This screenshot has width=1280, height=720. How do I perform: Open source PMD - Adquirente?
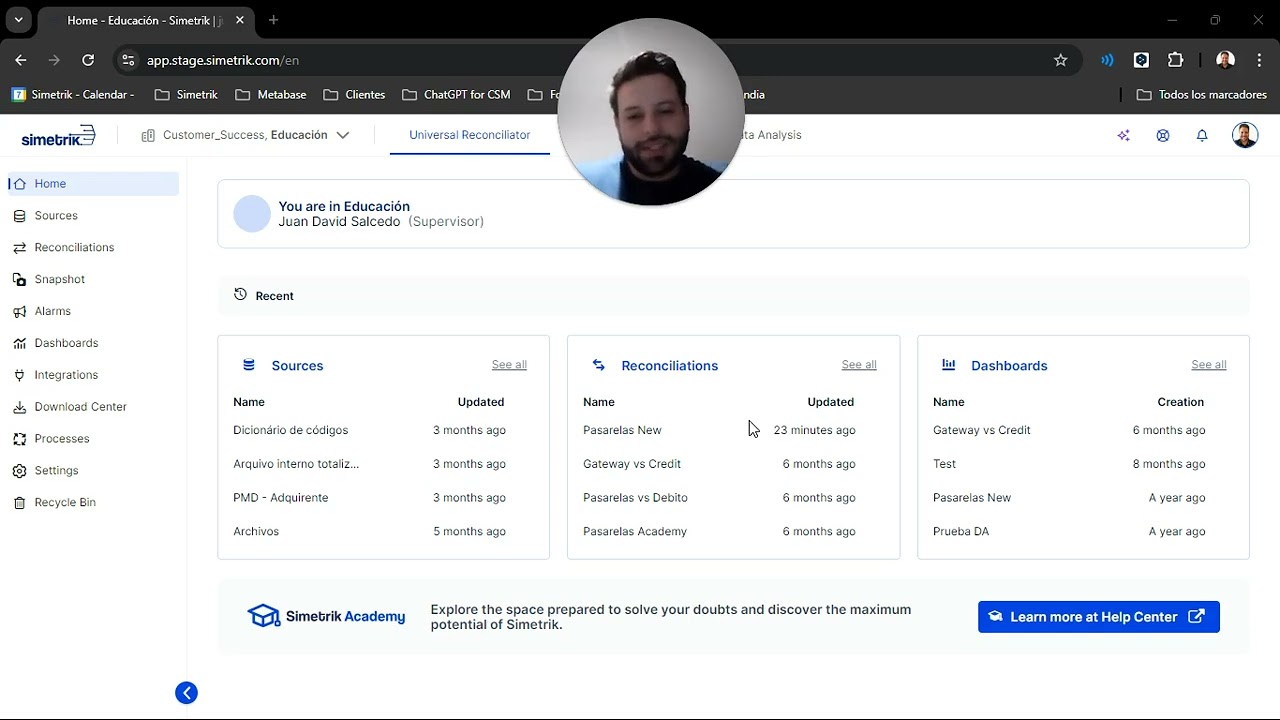click(281, 498)
